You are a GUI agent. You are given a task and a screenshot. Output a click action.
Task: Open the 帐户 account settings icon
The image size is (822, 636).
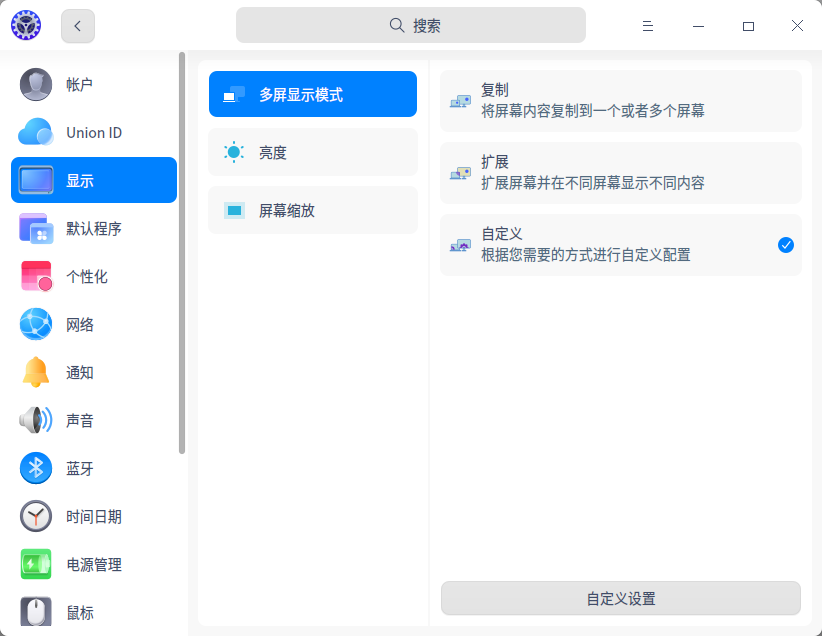coord(36,85)
